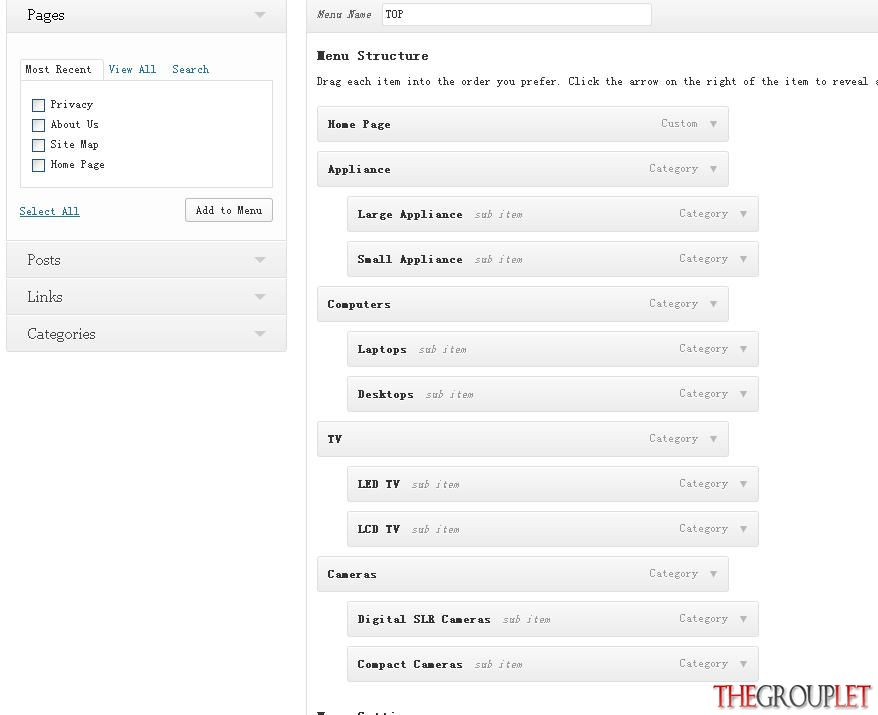Reveal Computers menu item options arrow
This screenshot has height=715, width=878.
point(713,303)
